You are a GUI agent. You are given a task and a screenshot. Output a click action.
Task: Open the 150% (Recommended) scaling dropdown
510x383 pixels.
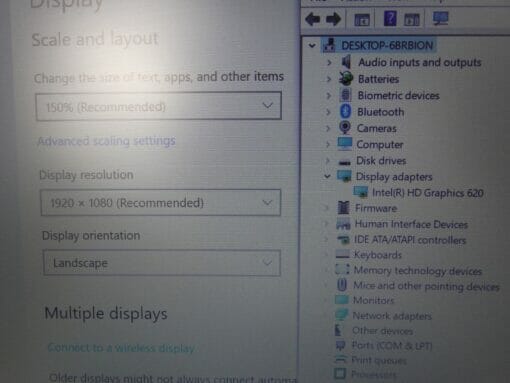(159, 106)
